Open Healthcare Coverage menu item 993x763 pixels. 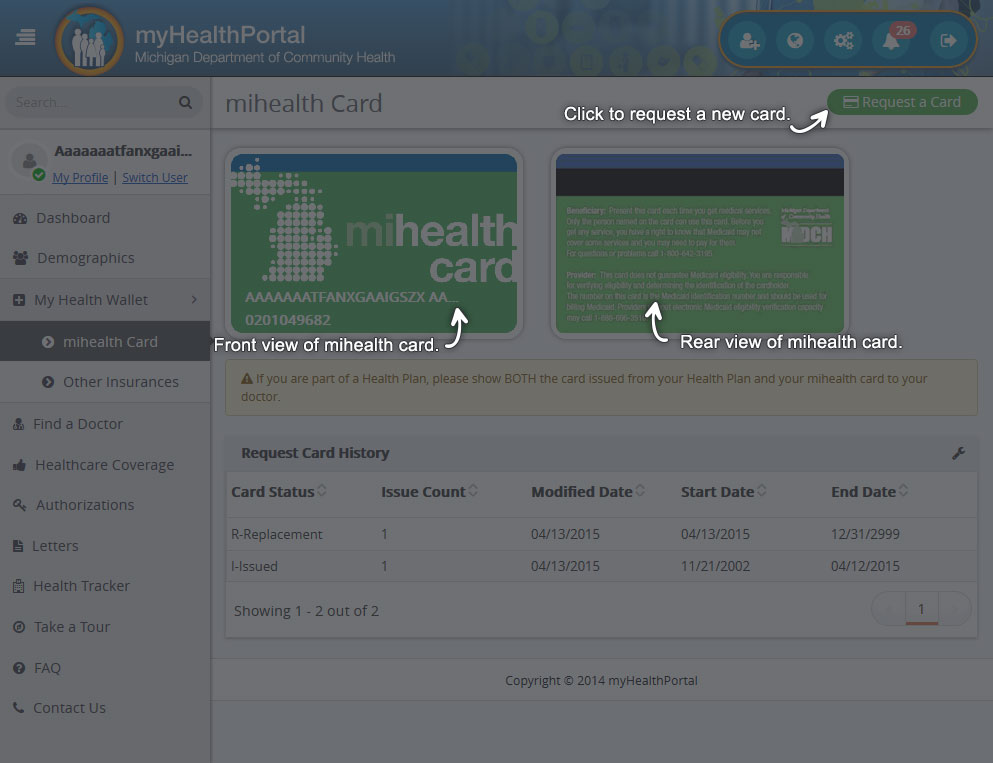coord(104,465)
